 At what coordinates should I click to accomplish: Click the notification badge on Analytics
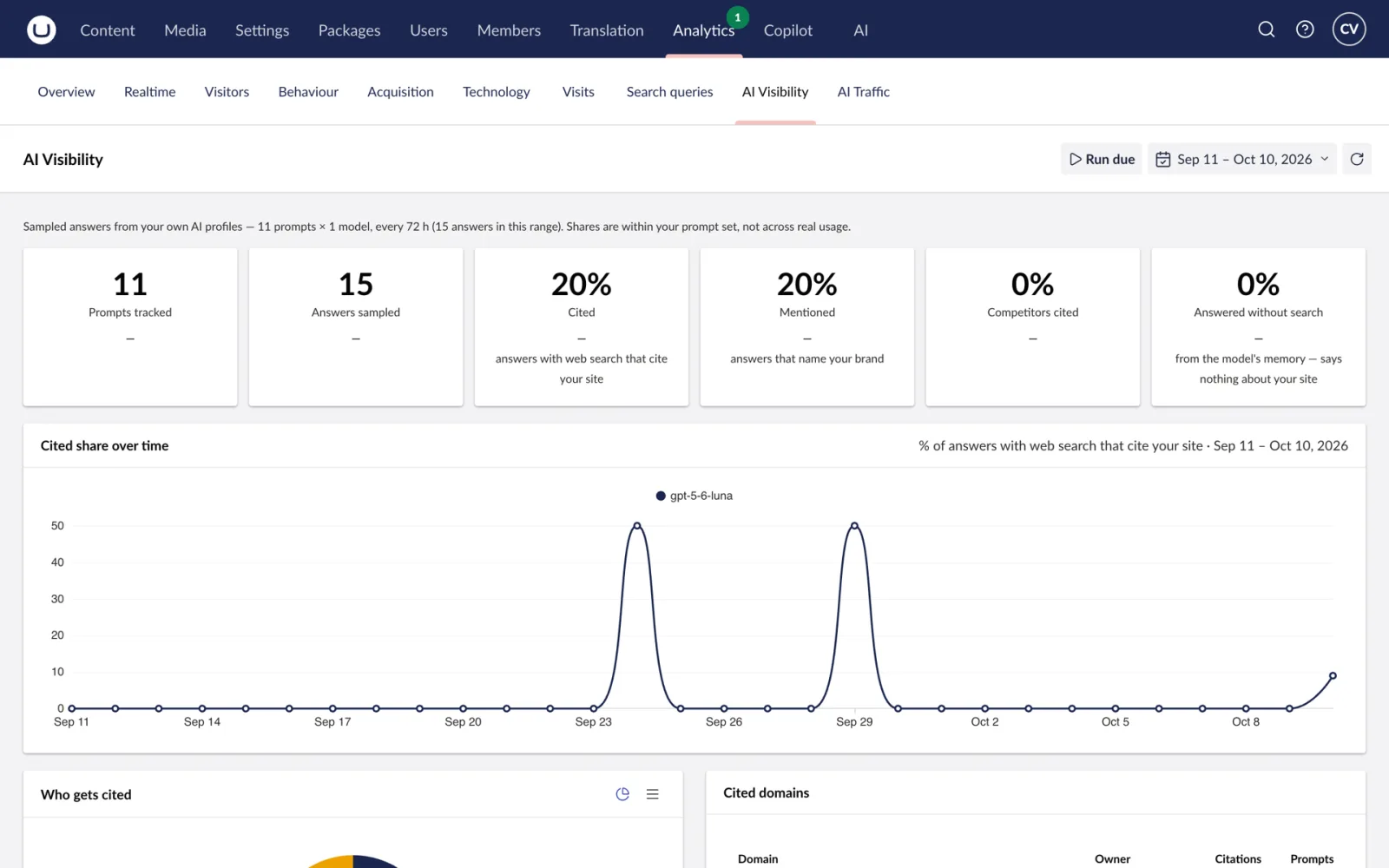point(738,17)
